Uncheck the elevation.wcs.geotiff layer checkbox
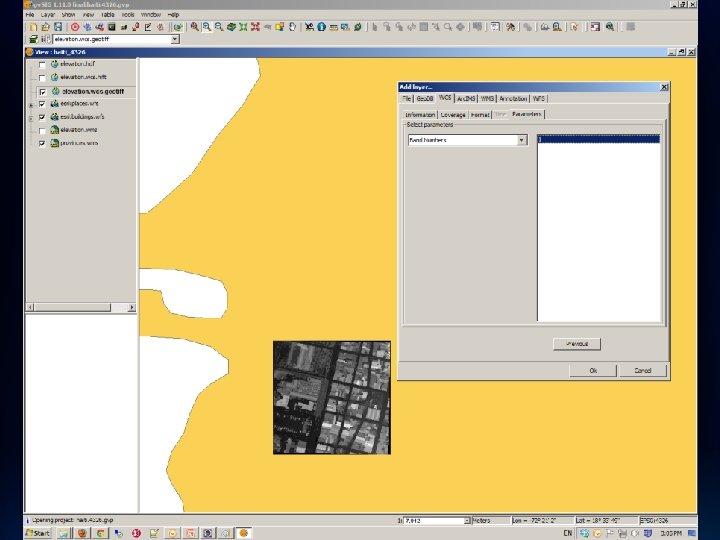The width and height of the screenshot is (720, 540). pos(41,91)
